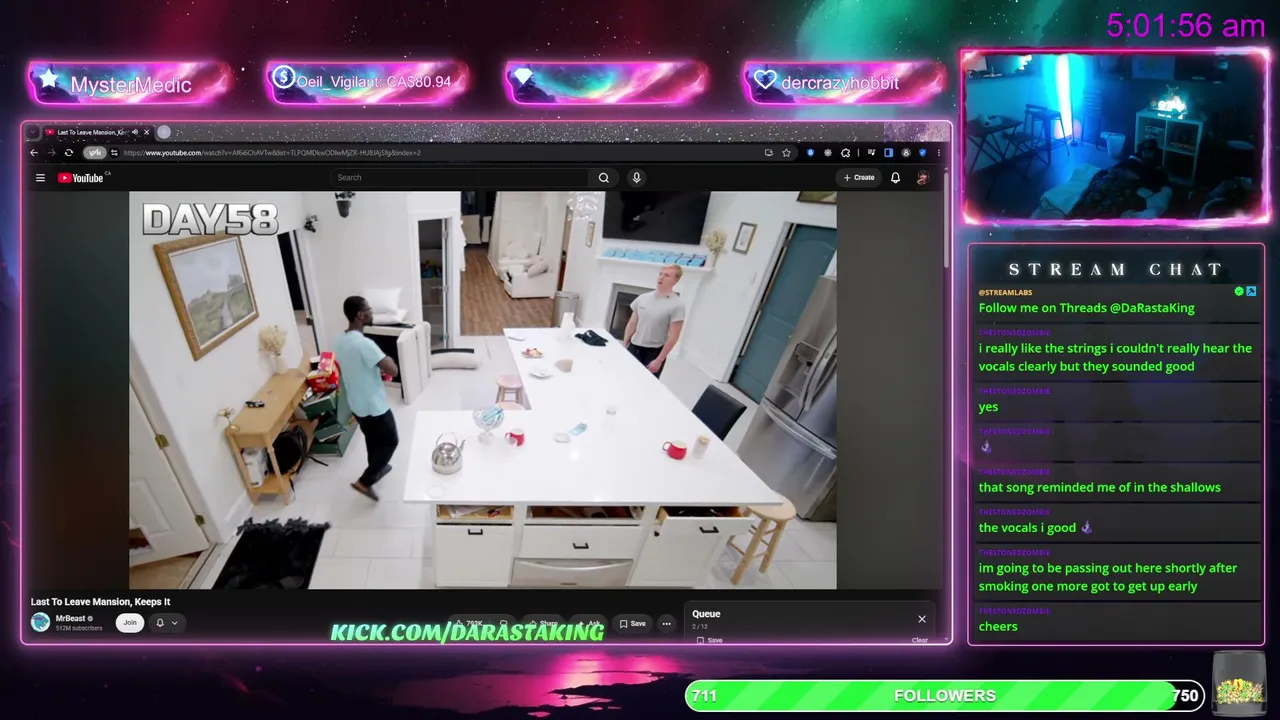The image size is (1280, 720).
Task: Click the @STREAMLABS chat username
Action: click(x=1005, y=292)
